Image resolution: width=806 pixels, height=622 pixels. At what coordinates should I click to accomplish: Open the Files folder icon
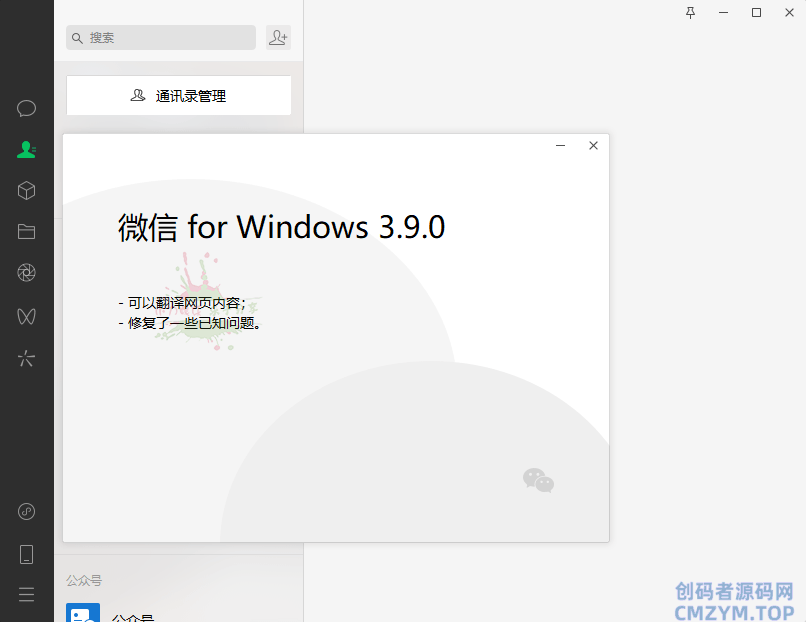tap(26, 232)
